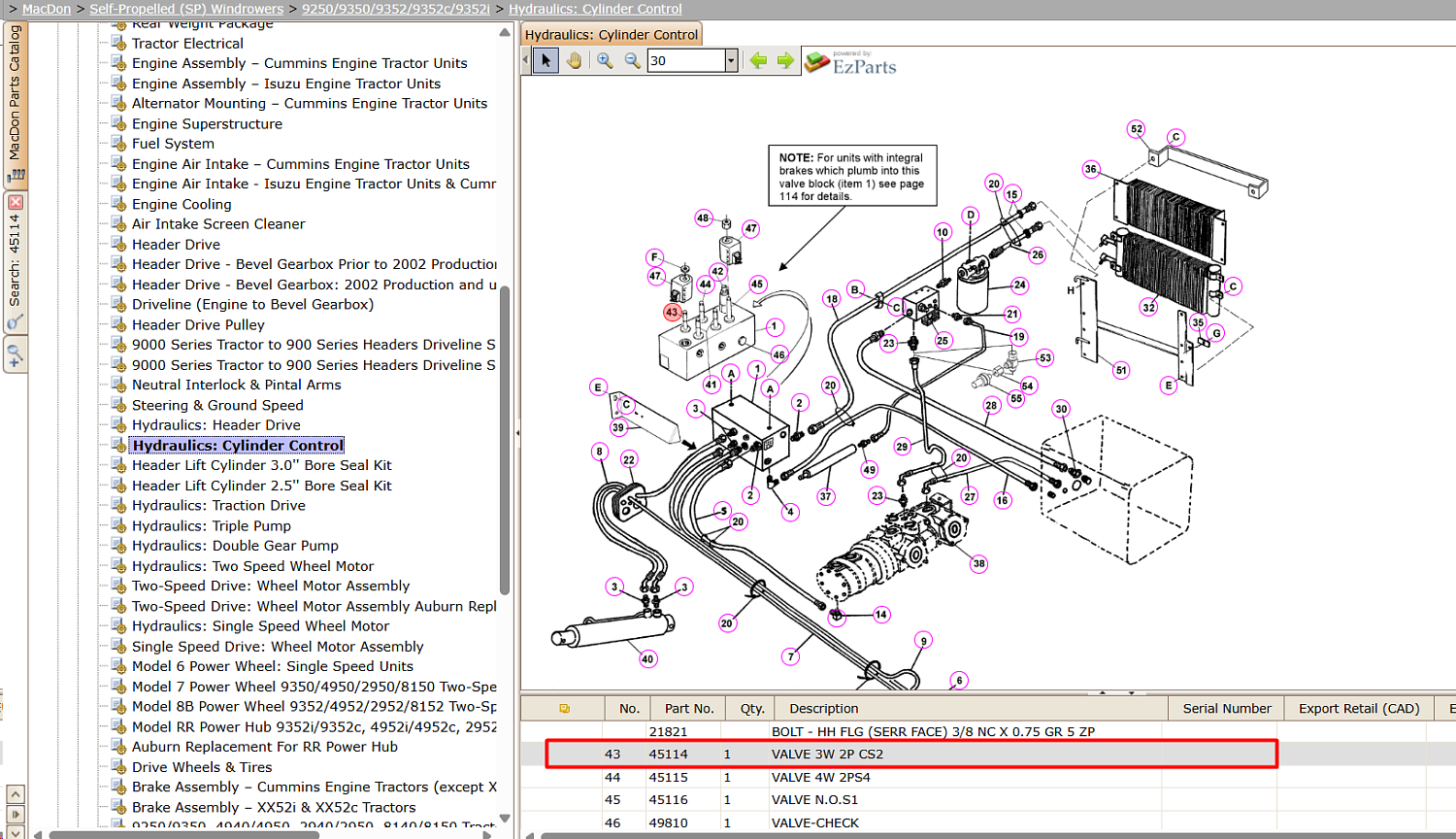Open Engine Assembly – Cummins Engine Tractor Units
The width and height of the screenshot is (1456, 839).
click(x=300, y=63)
